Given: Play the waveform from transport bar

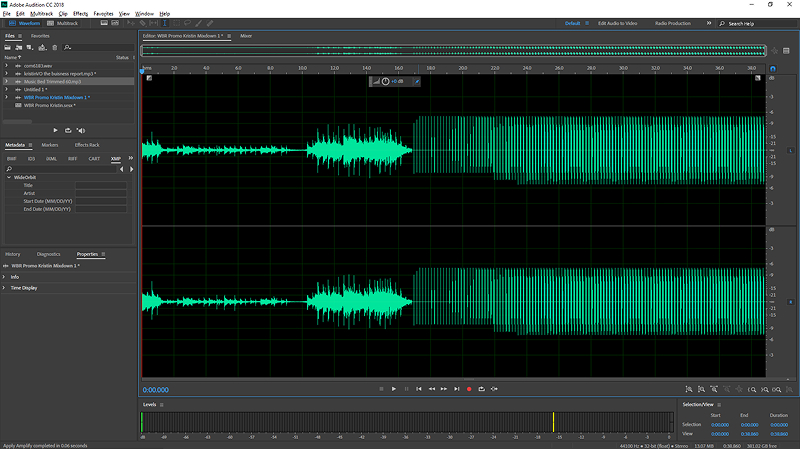Looking at the screenshot, I should point(394,389).
